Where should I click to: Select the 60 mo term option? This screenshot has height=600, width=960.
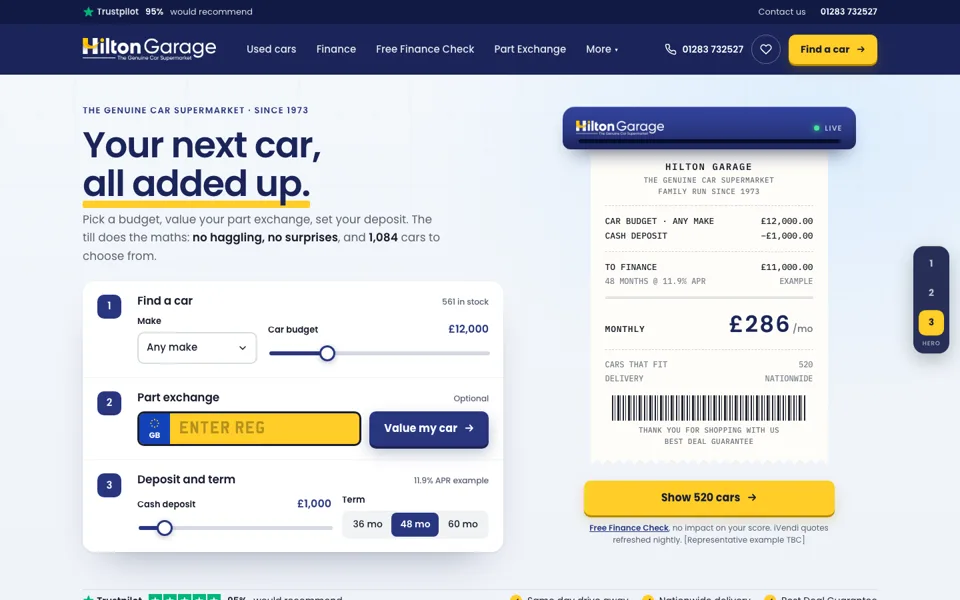tap(463, 524)
